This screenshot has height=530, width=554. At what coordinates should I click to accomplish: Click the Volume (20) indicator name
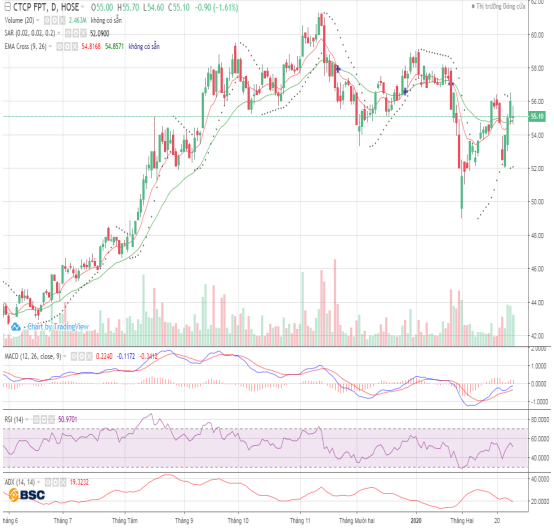[x=19, y=20]
